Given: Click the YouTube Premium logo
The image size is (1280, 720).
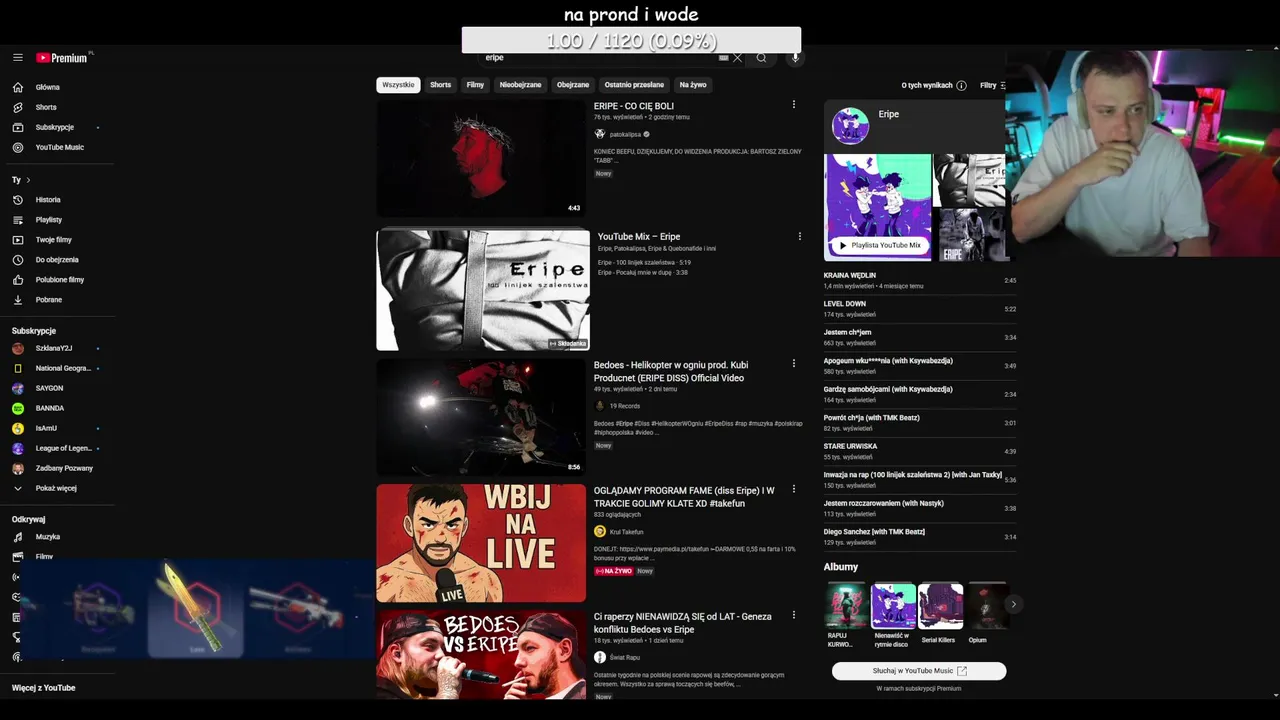Looking at the screenshot, I should click(63, 58).
